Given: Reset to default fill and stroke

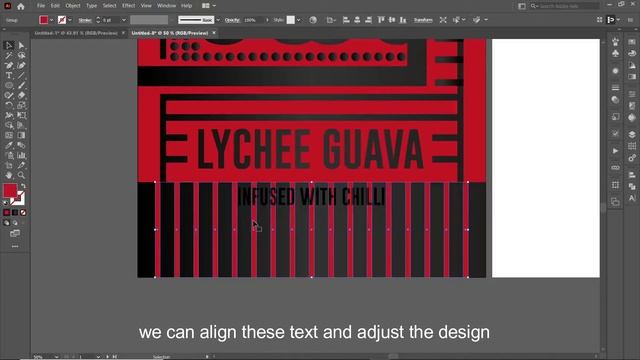Looking at the screenshot, I should pyautogui.click(x=6, y=202).
